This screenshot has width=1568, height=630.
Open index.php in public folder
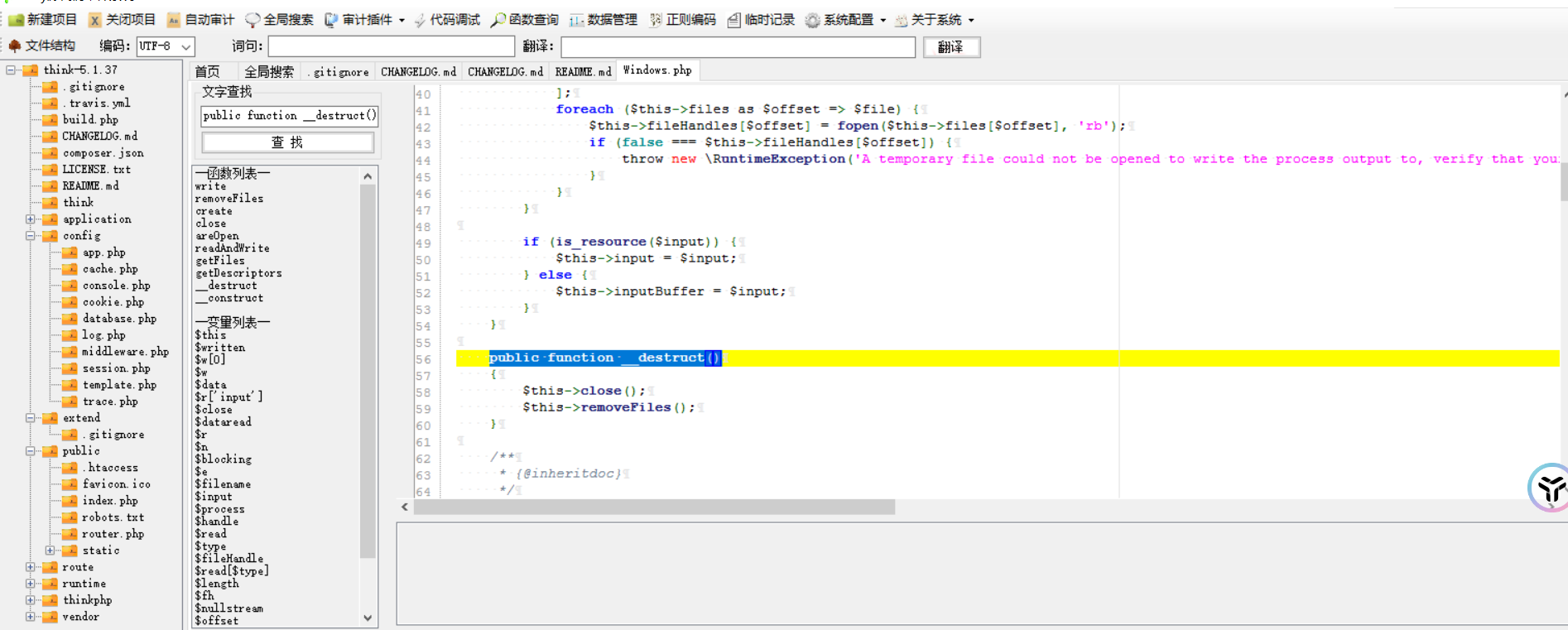coord(109,501)
